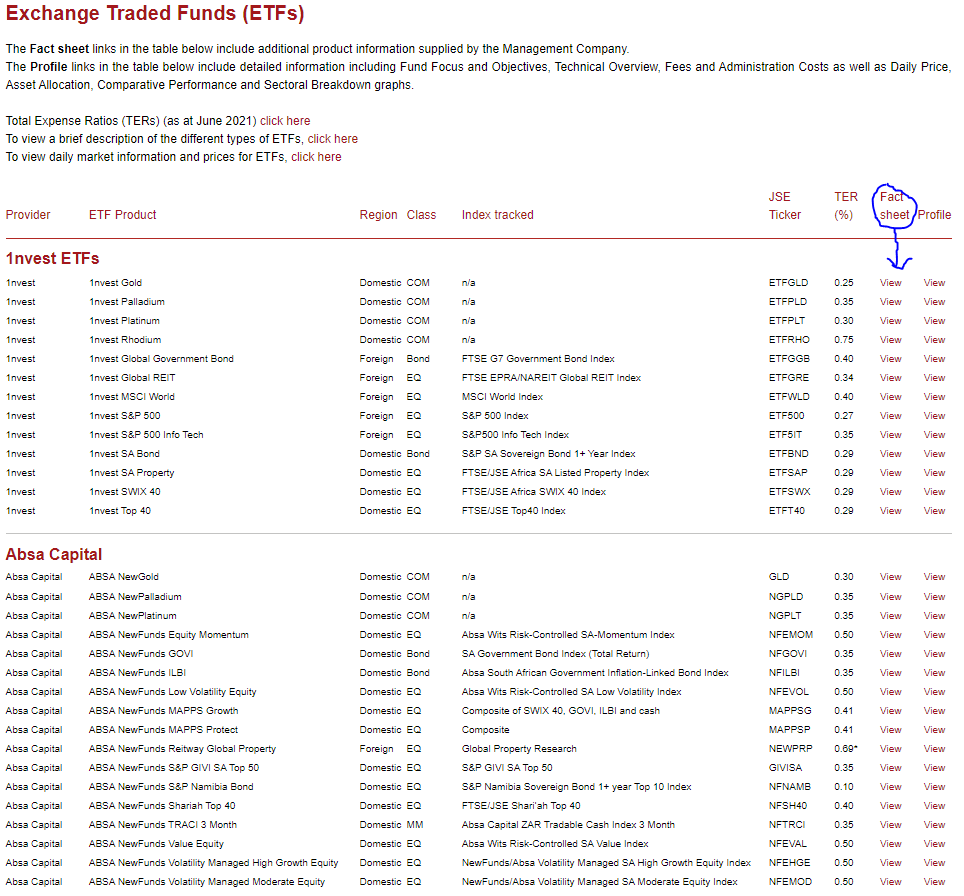Click the TER (%) column header
This screenshot has height=896, width=964.
pyautogui.click(x=846, y=205)
